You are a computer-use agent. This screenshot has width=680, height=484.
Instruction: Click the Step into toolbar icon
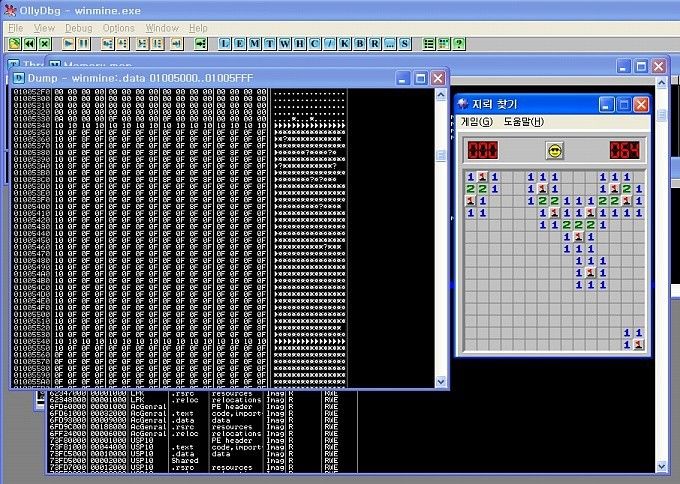108,43
